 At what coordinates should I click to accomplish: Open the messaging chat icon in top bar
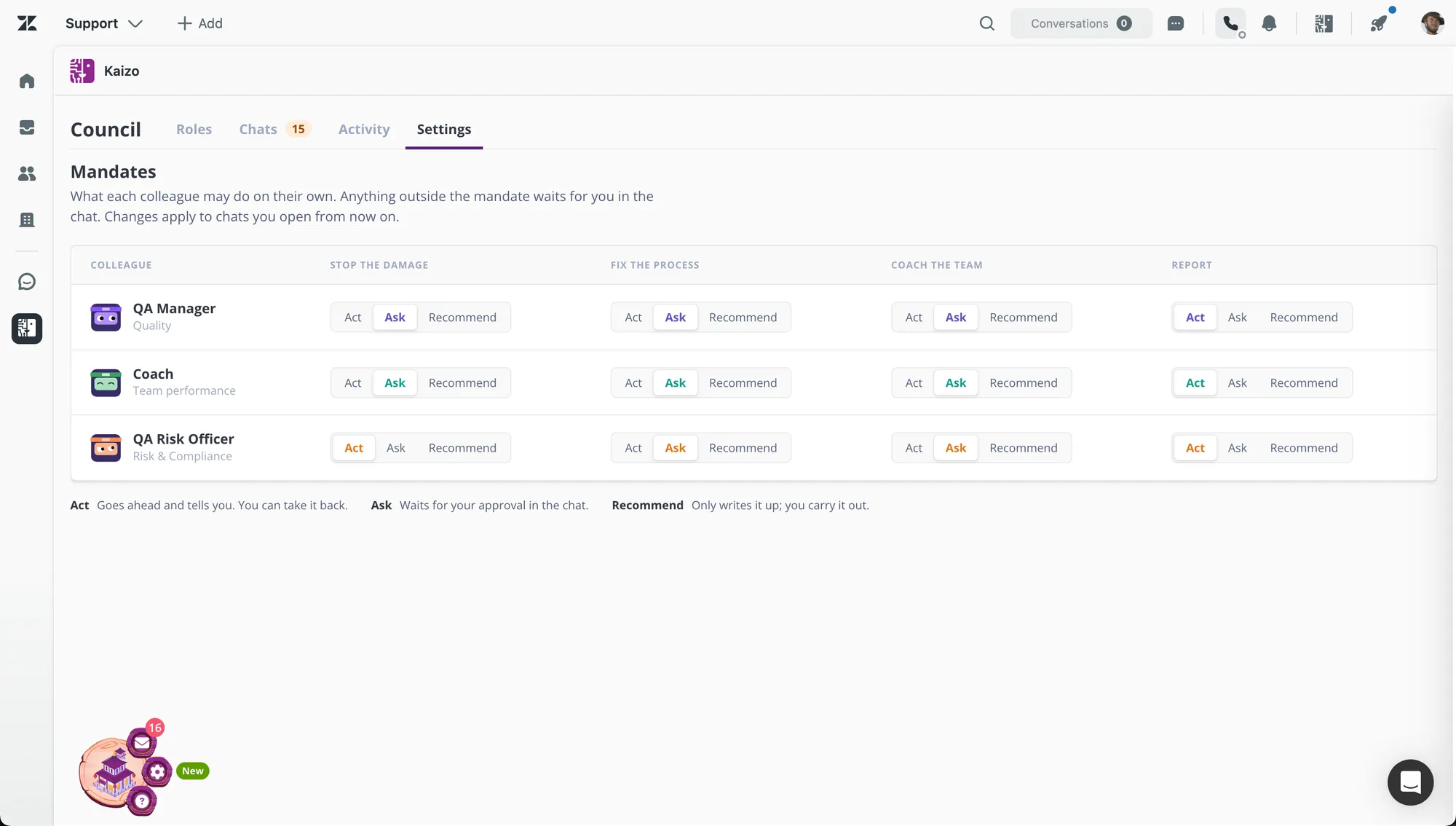click(x=1176, y=23)
